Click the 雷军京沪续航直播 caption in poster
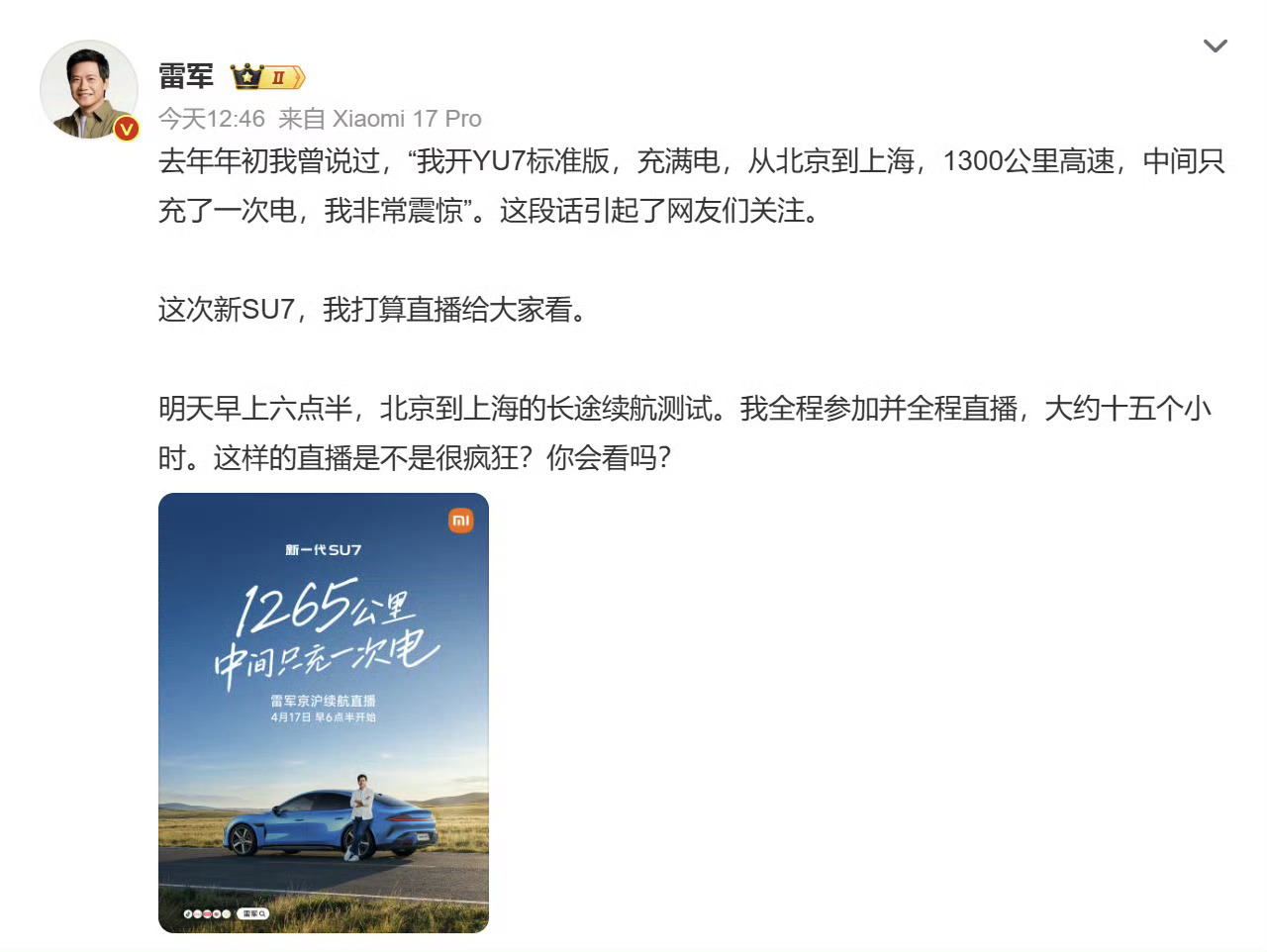 tap(324, 700)
